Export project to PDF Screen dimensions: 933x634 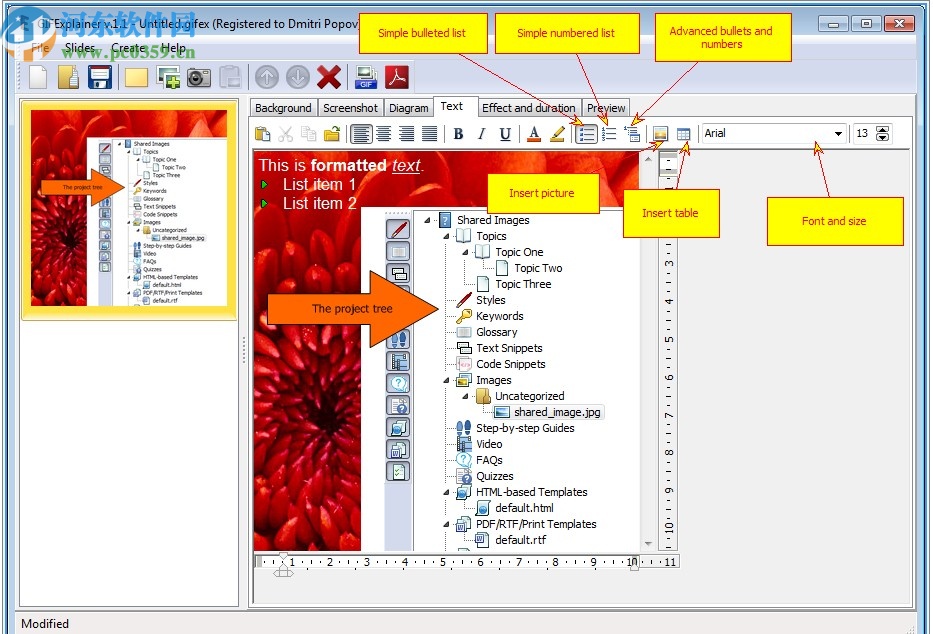pyautogui.click(x=397, y=77)
